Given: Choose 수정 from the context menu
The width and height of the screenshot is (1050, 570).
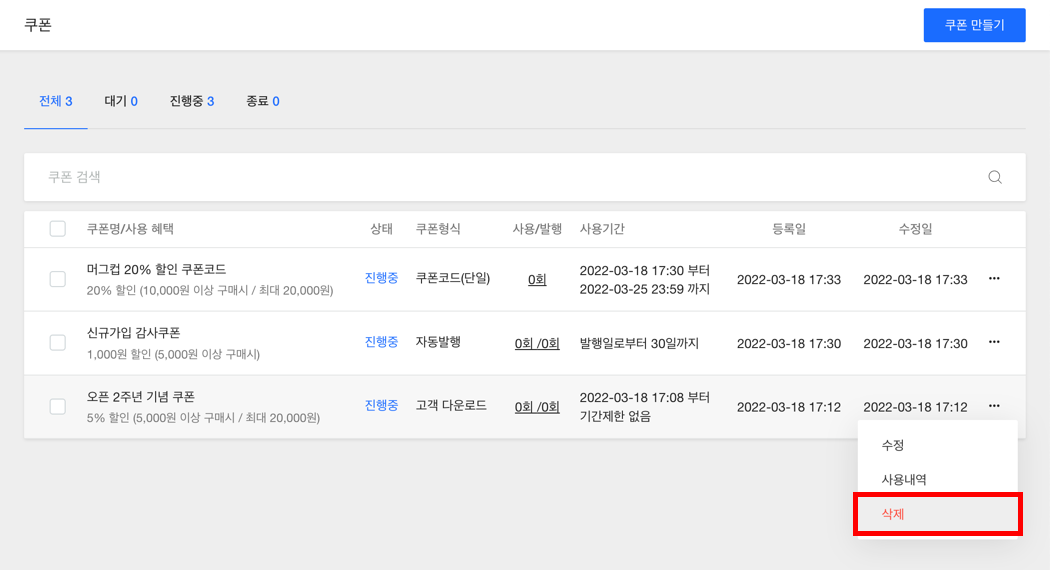Looking at the screenshot, I should [893, 445].
